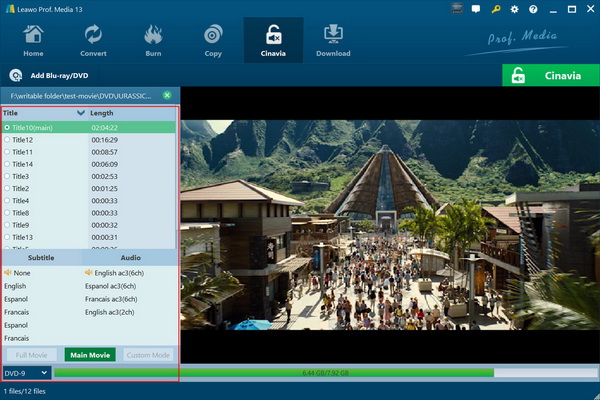Select English ac3(6ch) audio track

pyautogui.click(x=119, y=273)
